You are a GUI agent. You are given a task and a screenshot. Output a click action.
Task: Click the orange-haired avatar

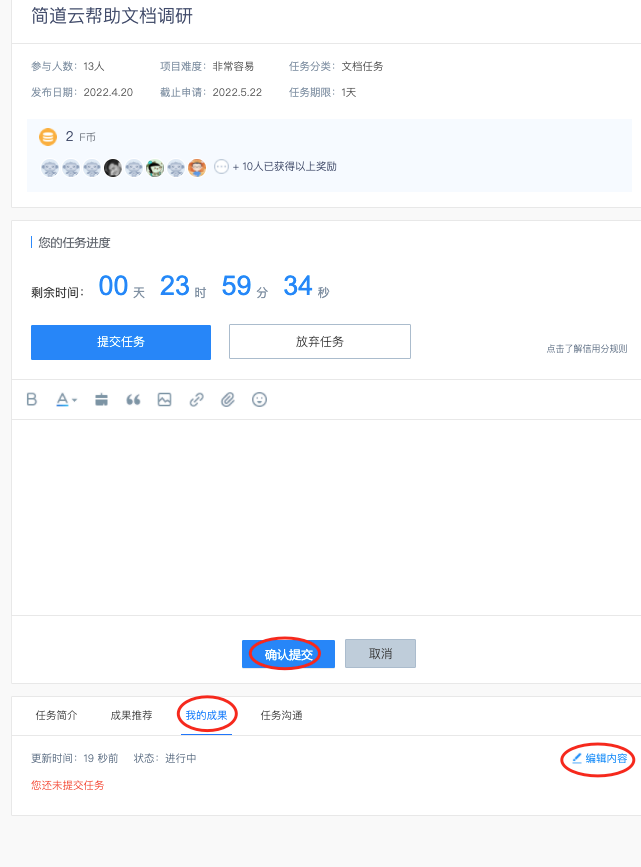click(x=197, y=168)
